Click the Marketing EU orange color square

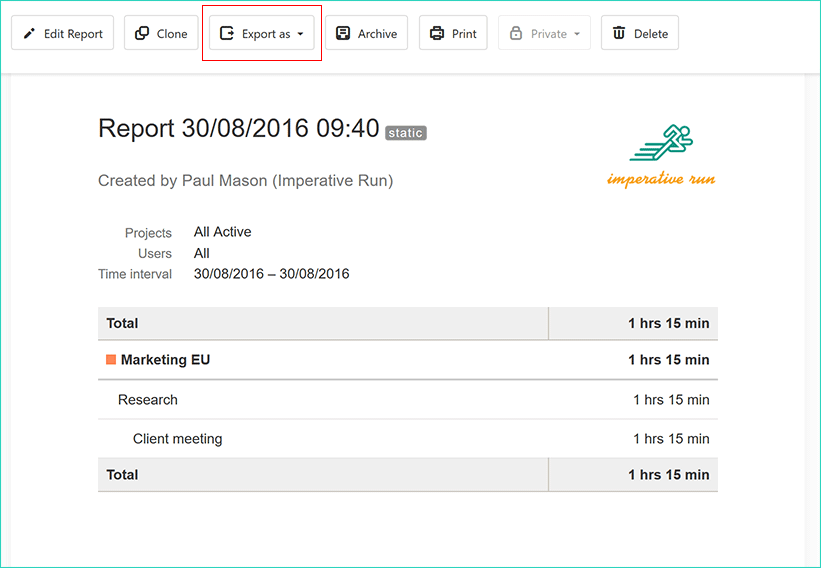click(111, 359)
